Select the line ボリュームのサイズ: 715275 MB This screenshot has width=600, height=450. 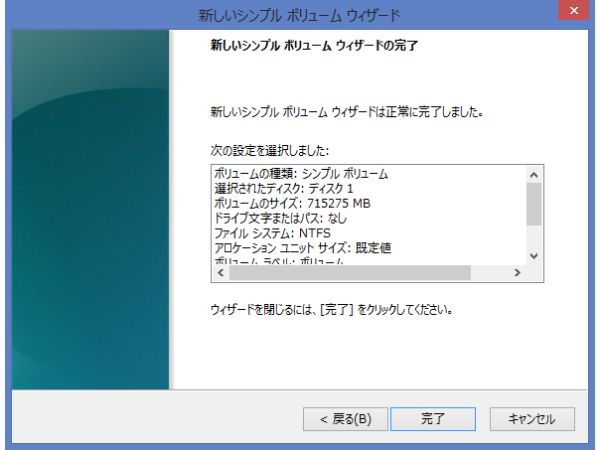click(292, 204)
